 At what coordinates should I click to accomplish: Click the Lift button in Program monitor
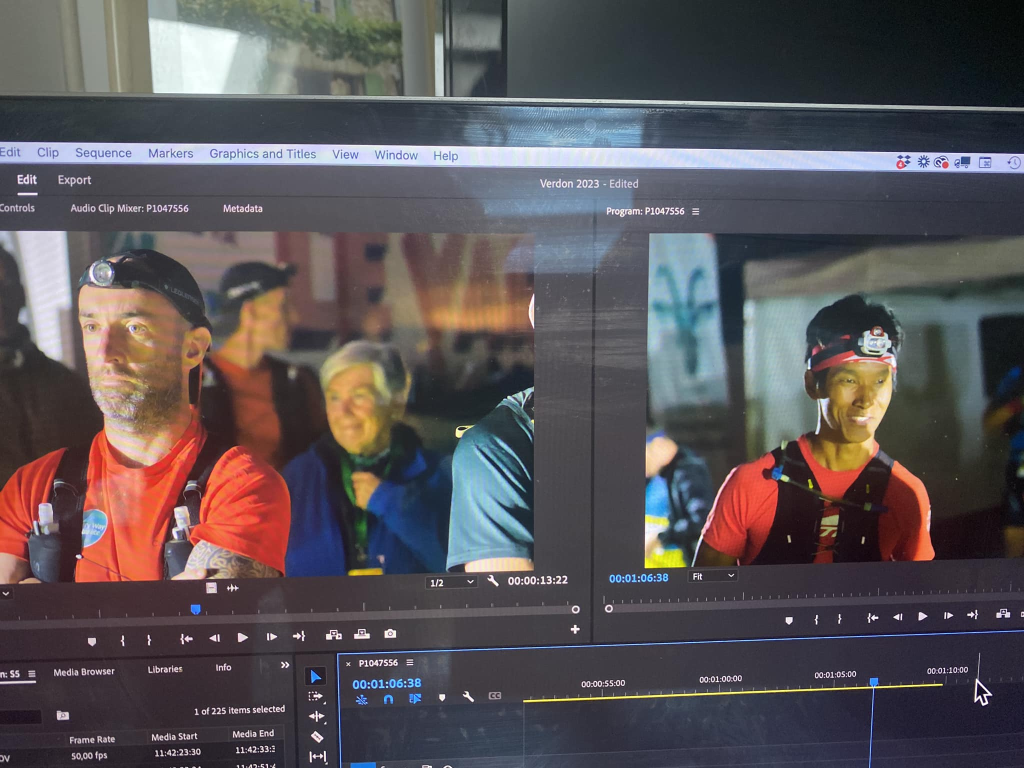(1004, 614)
